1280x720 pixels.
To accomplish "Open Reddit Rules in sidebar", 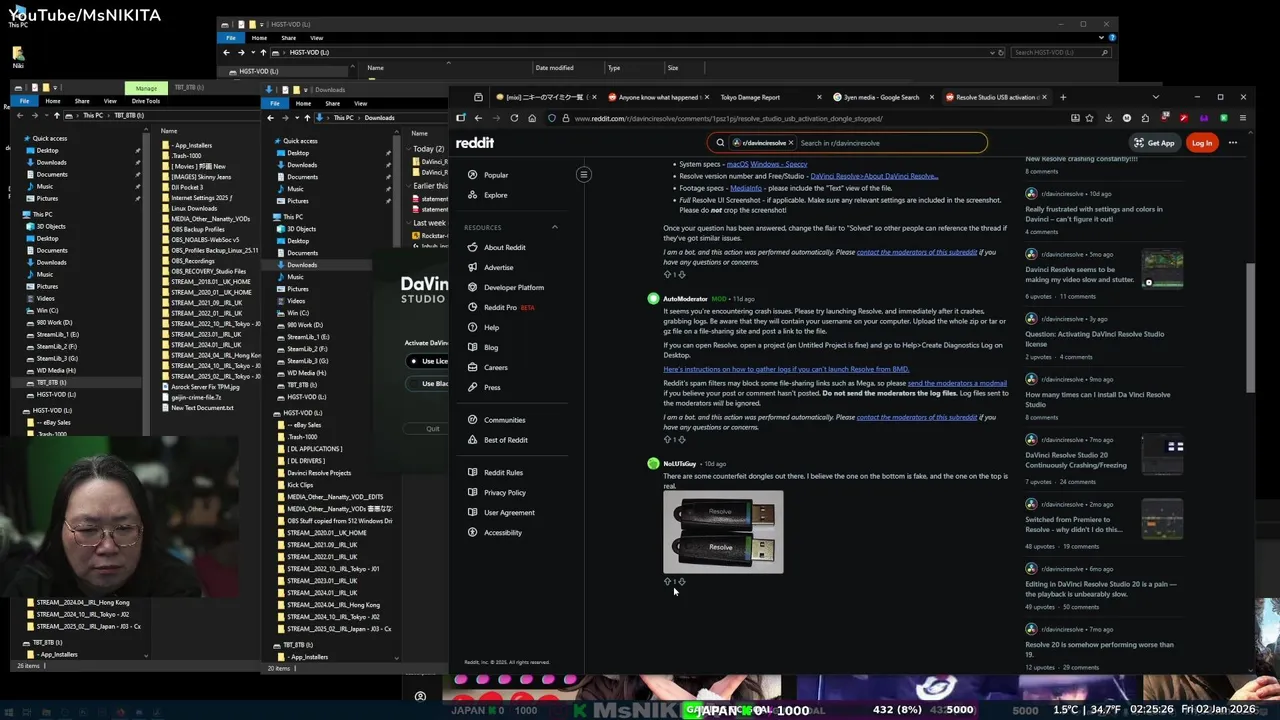I will pyautogui.click(x=503, y=472).
